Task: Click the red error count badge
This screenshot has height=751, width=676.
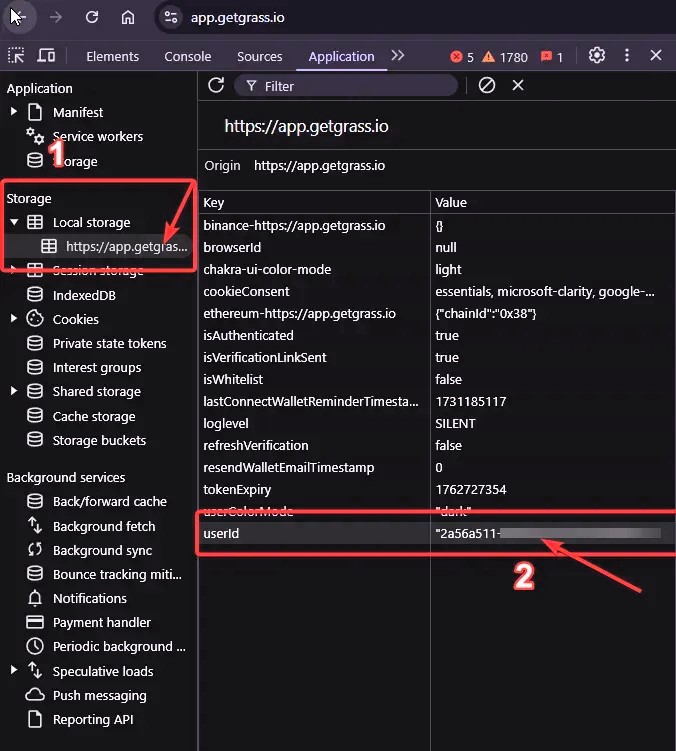Action: click(462, 57)
